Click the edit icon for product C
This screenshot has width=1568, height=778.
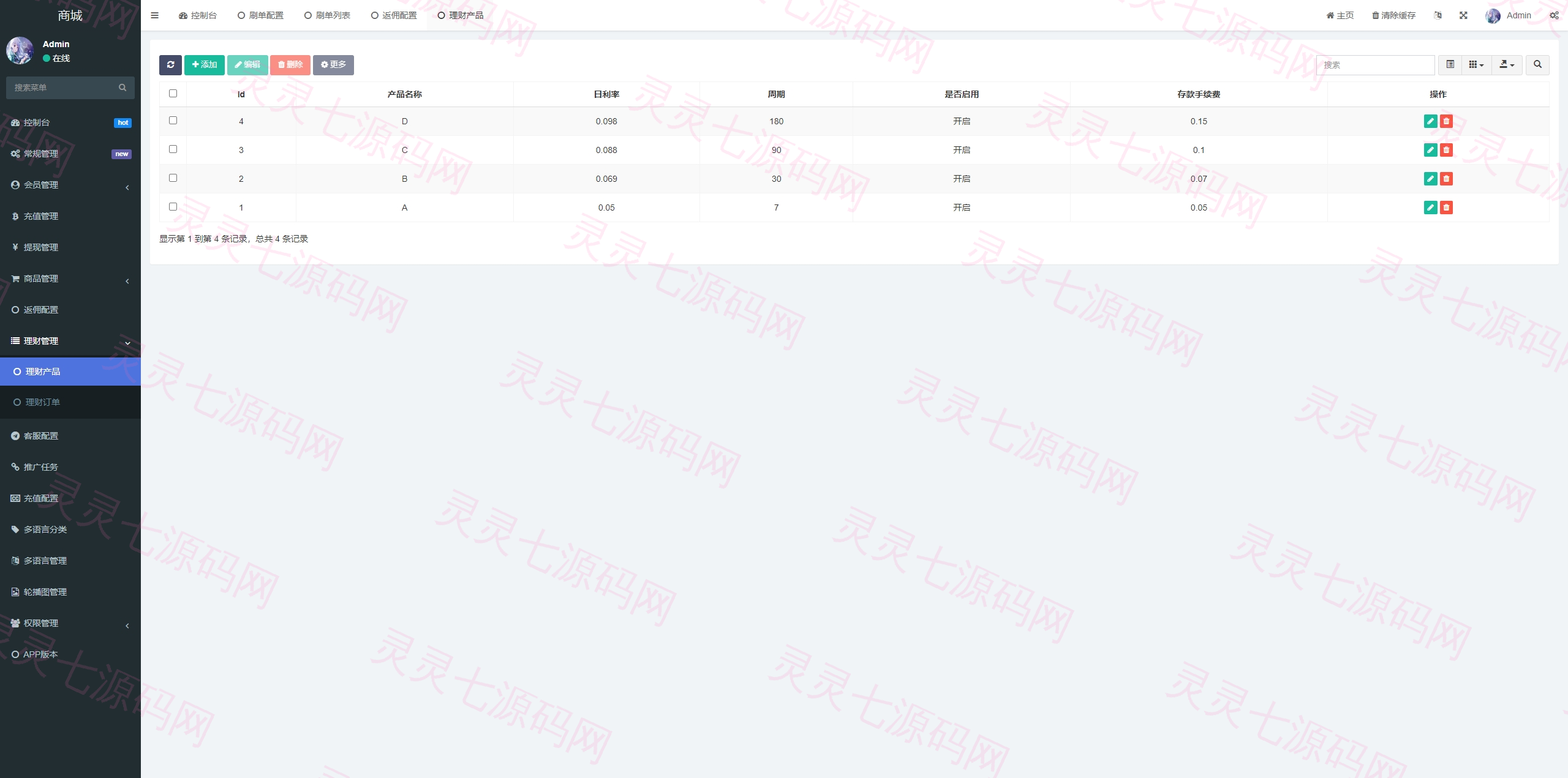(1430, 150)
